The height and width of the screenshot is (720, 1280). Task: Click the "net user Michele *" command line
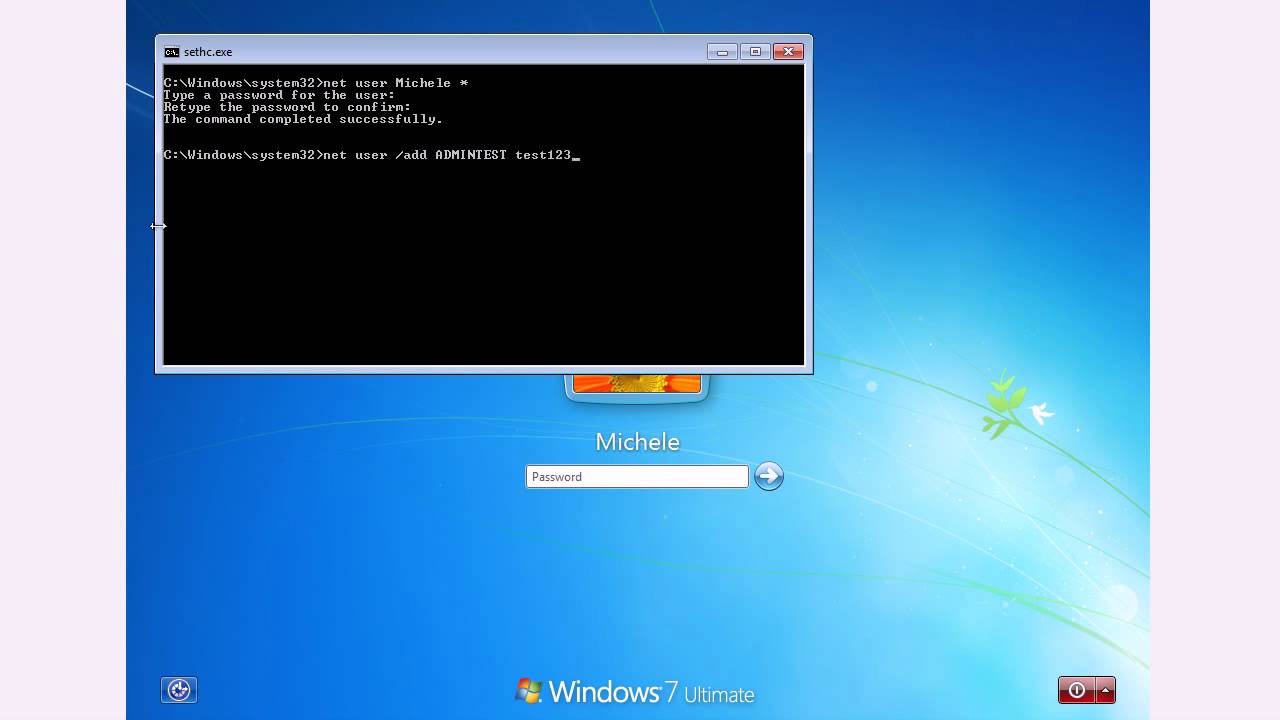pos(315,83)
